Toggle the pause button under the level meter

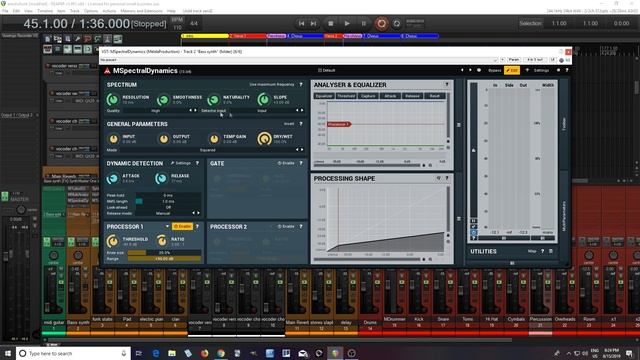tap(473, 221)
